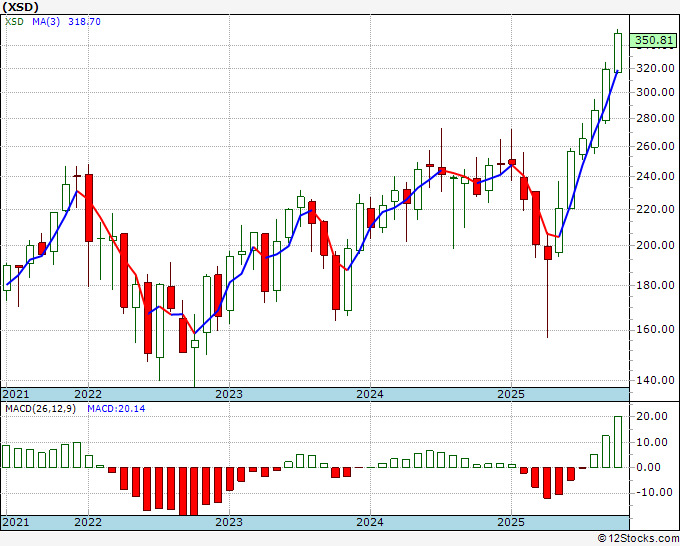The image size is (680, 546).
Task: Click the 10.00 MACD axis label
Action: click(652, 442)
